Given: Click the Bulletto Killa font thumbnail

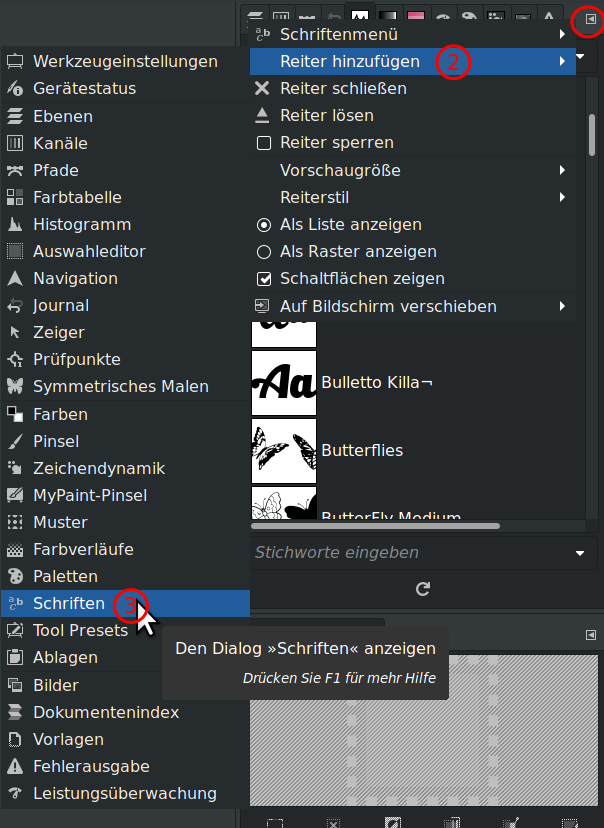Looking at the screenshot, I should point(284,383).
